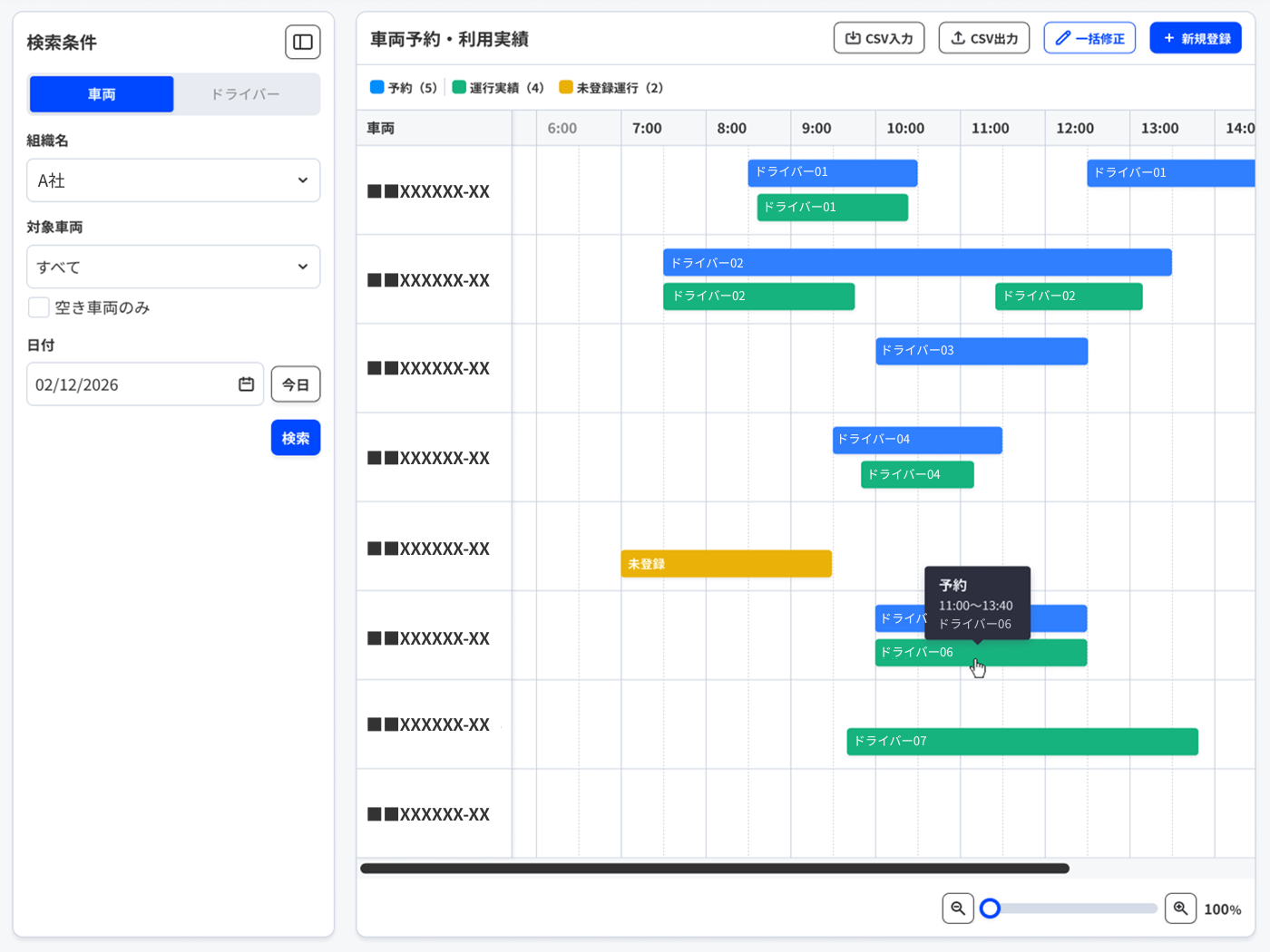Image resolution: width=1270 pixels, height=952 pixels.
Task: Click the zoom in magnifier icon
Action: [1180, 908]
